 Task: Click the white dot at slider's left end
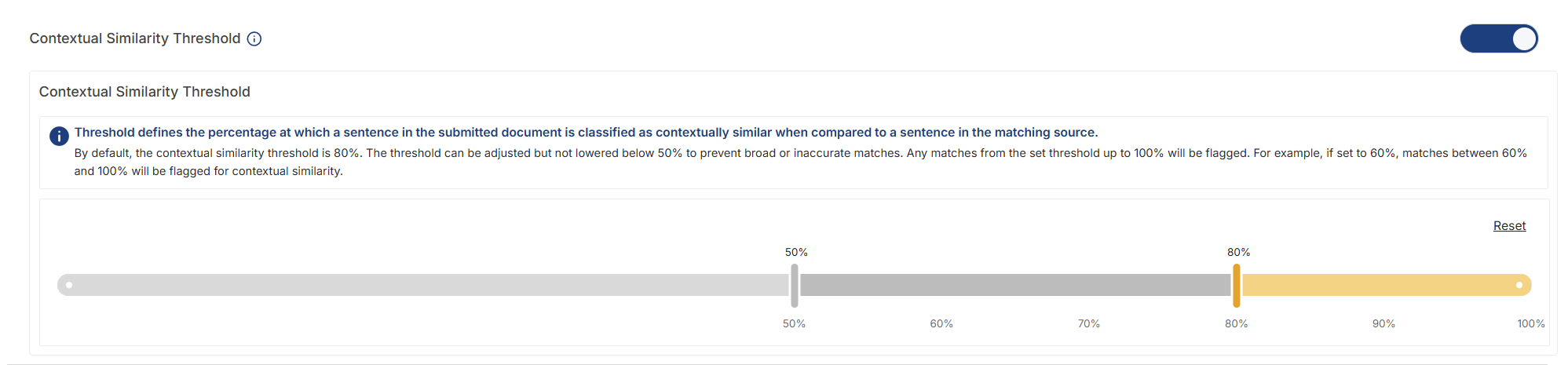tap(69, 285)
